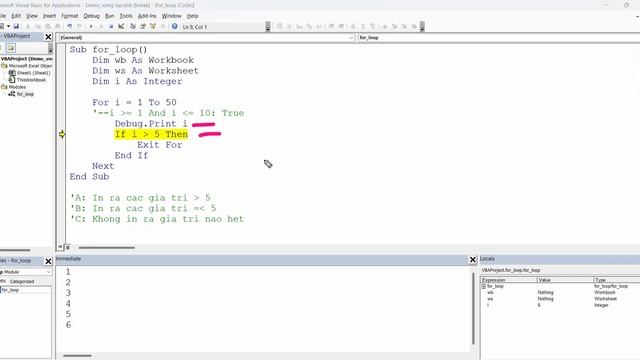Open the Module dropdown in Properties pane
Image resolution: width=640 pixels, height=360 pixels.
[x=49, y=272]
